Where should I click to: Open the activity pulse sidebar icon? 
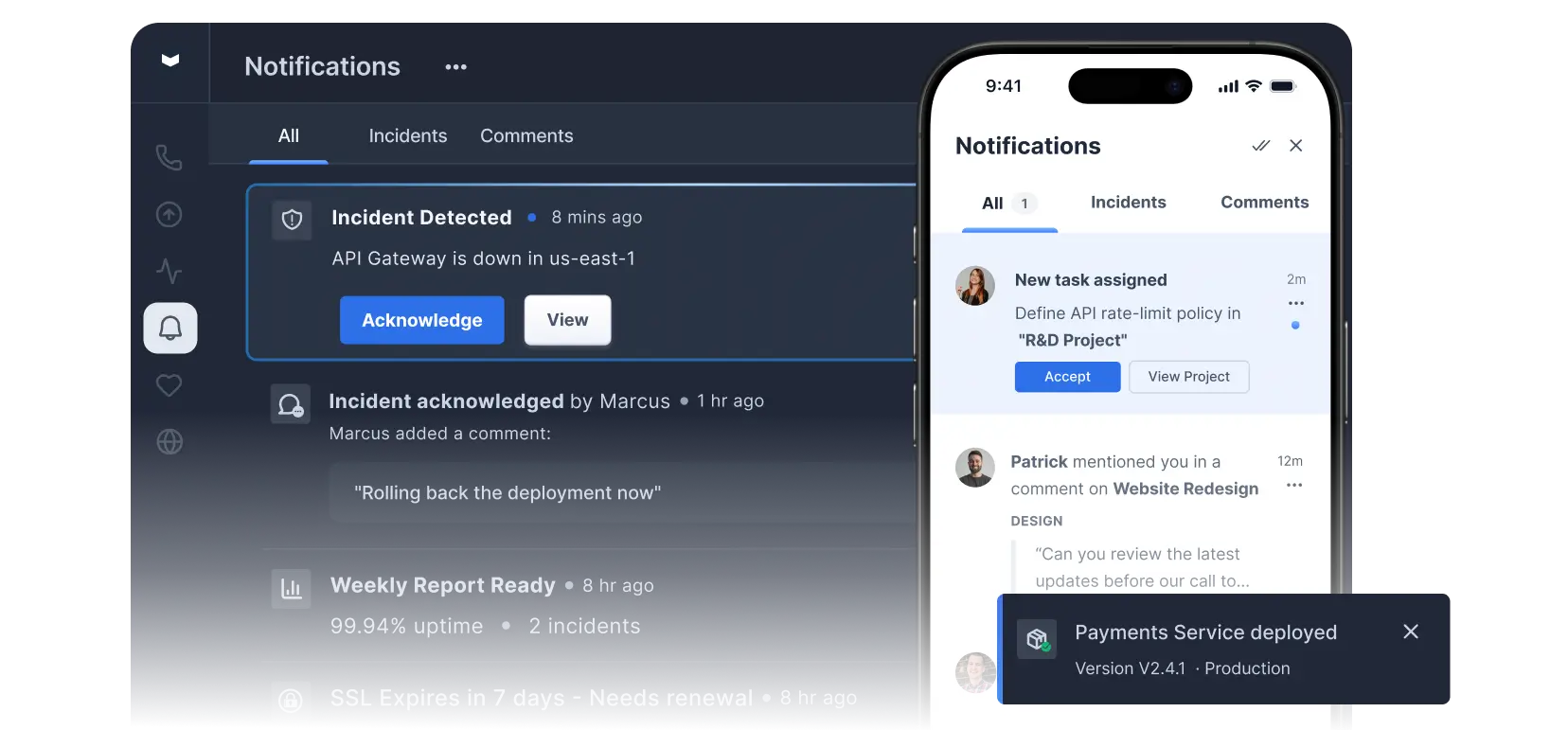tap(169, 272)
